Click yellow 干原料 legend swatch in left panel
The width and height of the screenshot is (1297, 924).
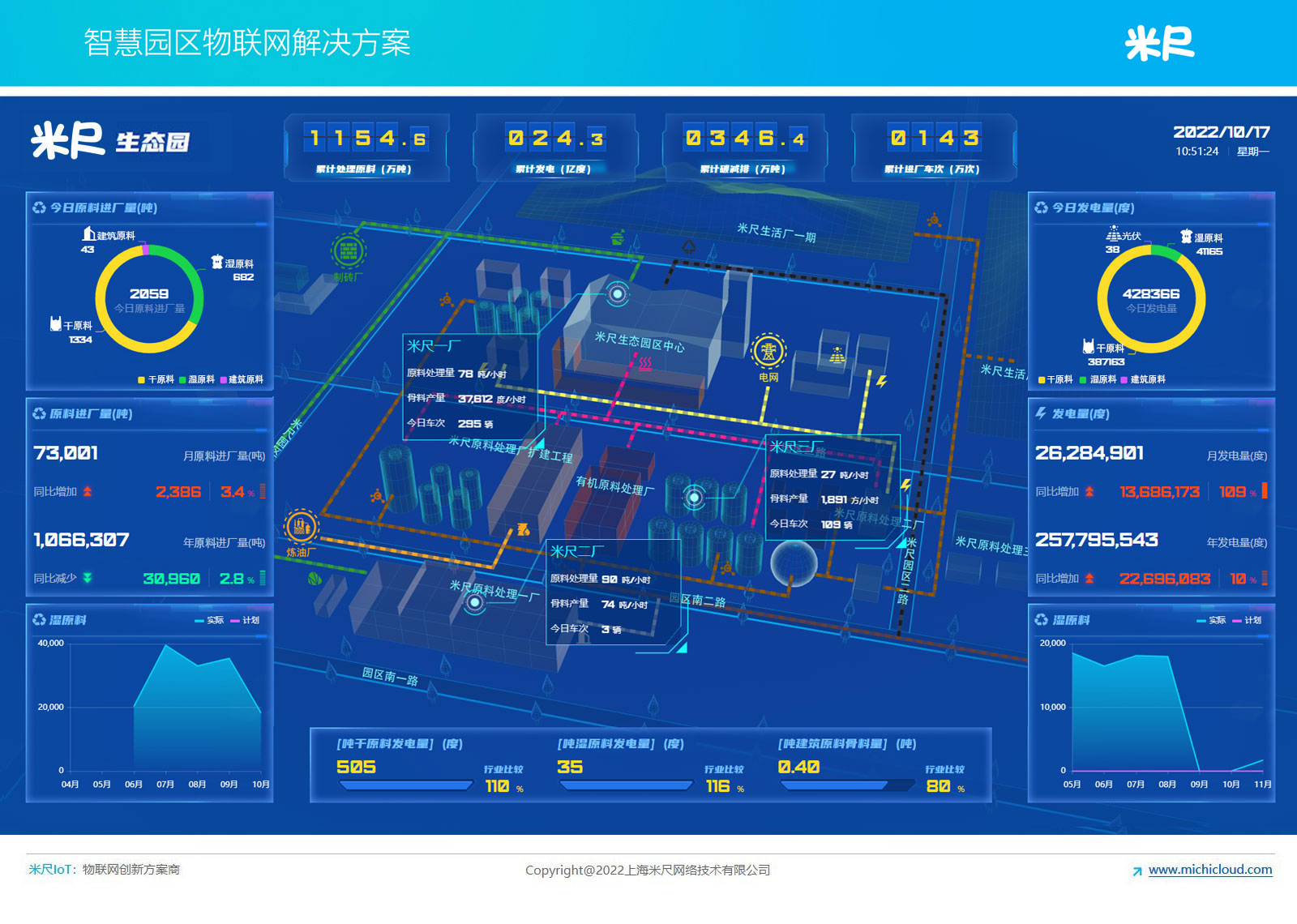[141, 379]
